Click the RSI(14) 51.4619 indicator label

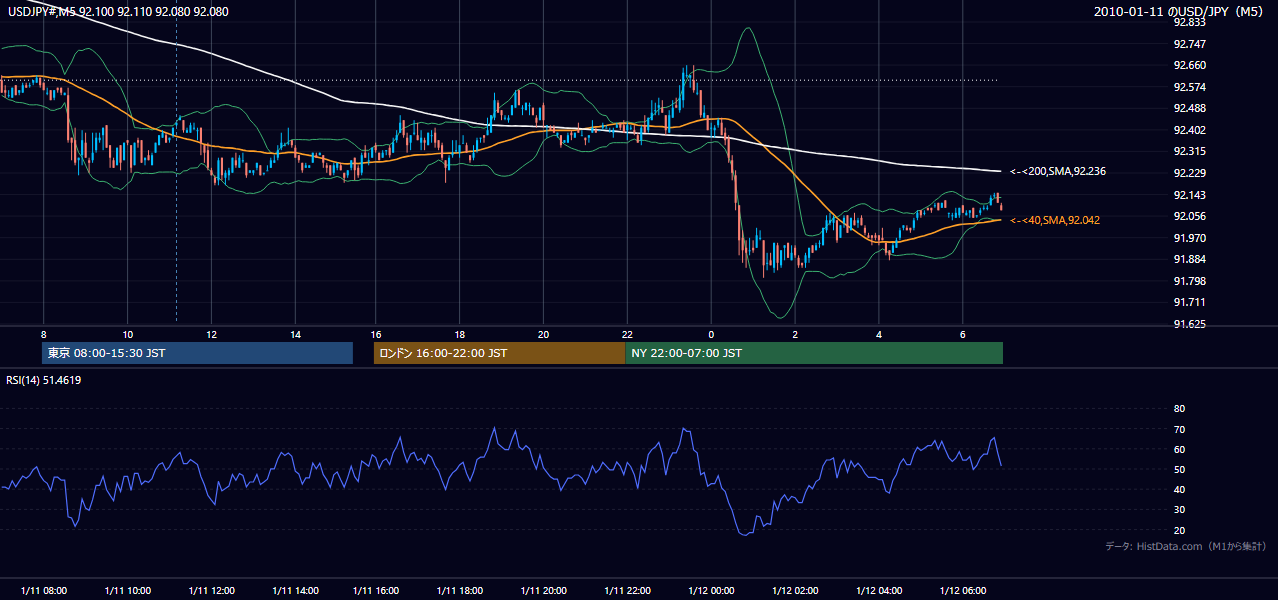click(44, 380)
